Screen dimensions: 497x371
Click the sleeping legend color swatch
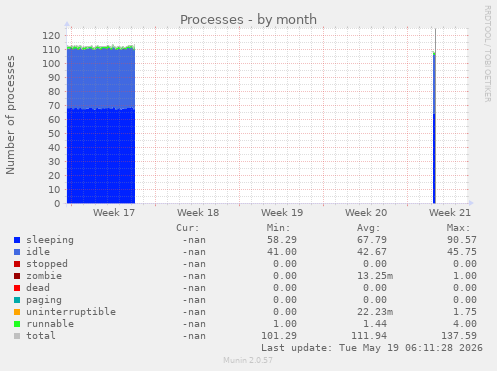point(17,240)
